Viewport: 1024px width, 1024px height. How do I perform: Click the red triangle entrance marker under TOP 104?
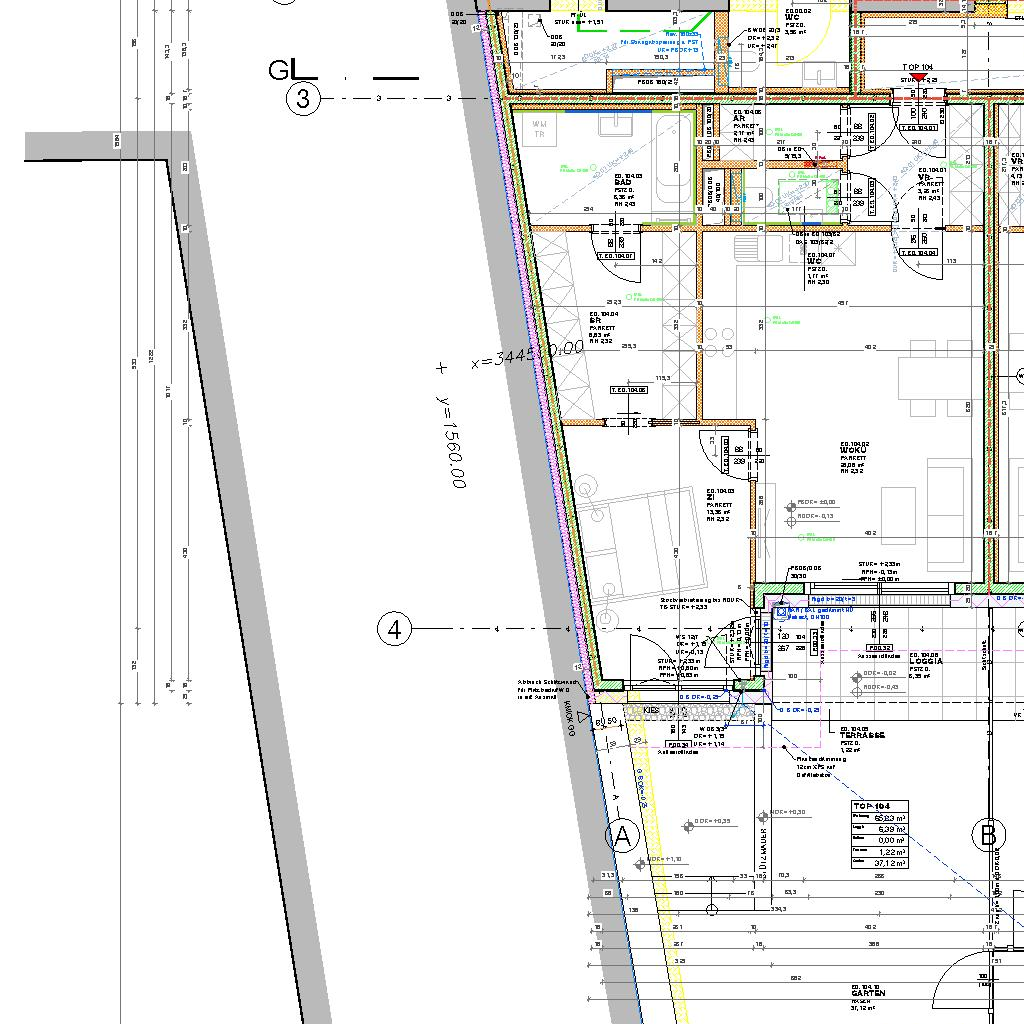(919, 77)
